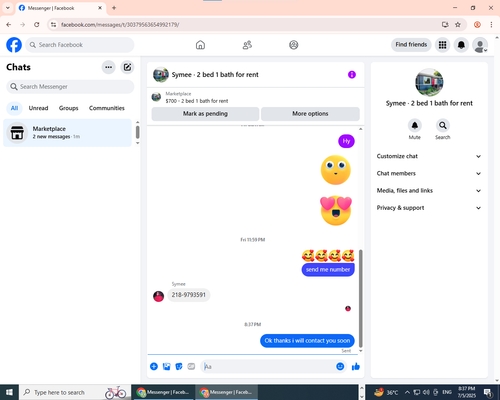Click the Facebook logo
Image resolution: width=500 pixels, height=400 pixels.
(14, 45)
